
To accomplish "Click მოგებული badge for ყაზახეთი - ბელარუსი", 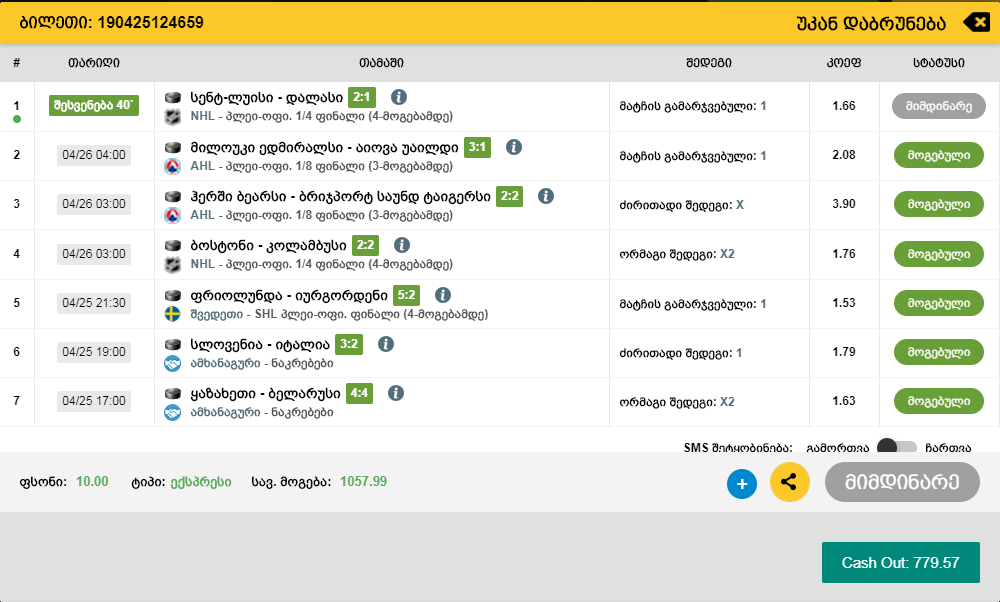I will tap(939, 401).
